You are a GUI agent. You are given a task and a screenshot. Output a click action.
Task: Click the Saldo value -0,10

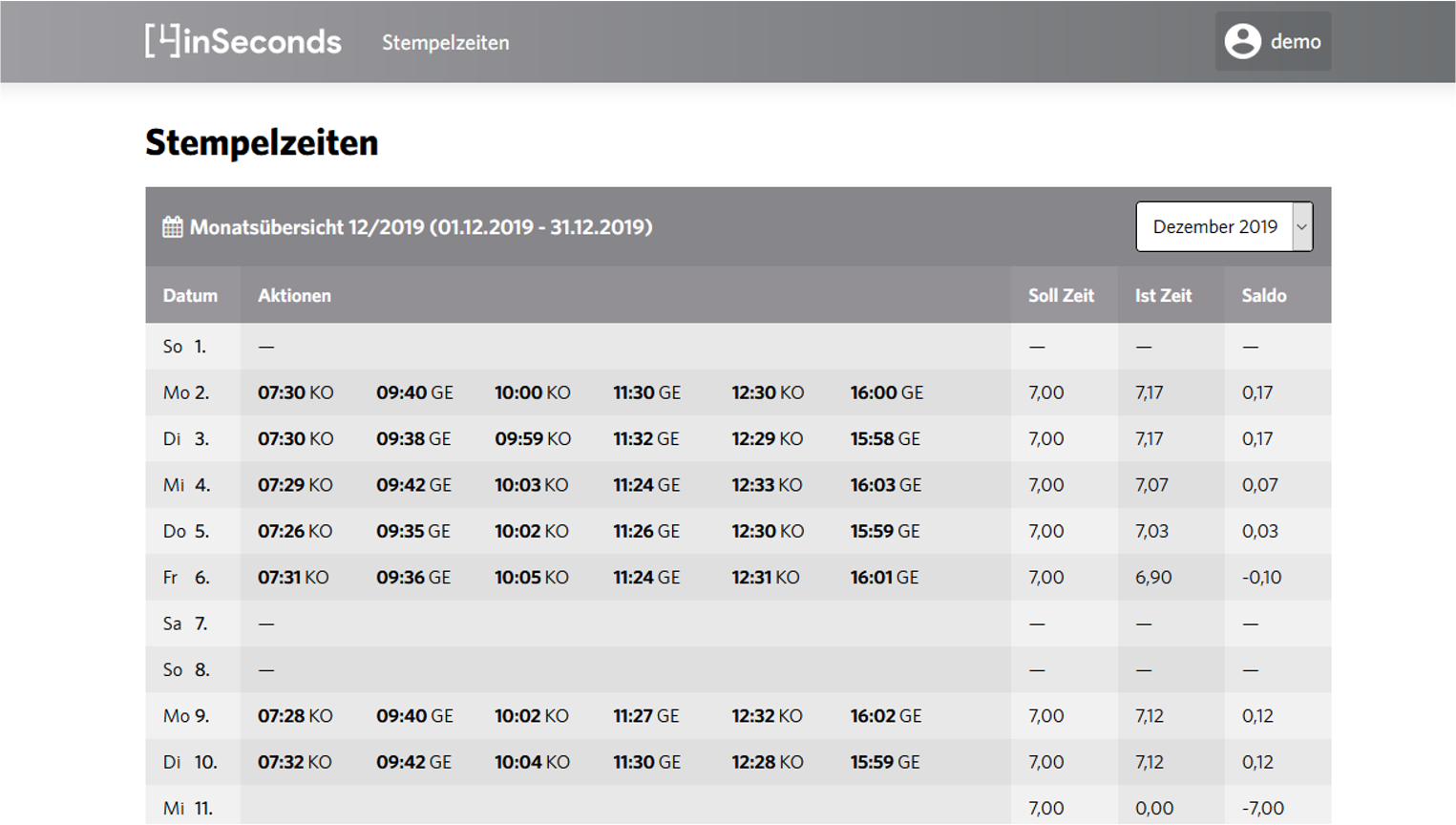coord(1261,578)
